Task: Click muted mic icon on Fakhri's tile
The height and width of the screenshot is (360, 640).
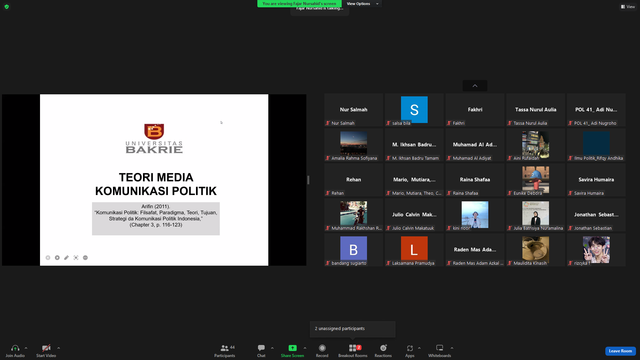Action: tap(449, 123)
